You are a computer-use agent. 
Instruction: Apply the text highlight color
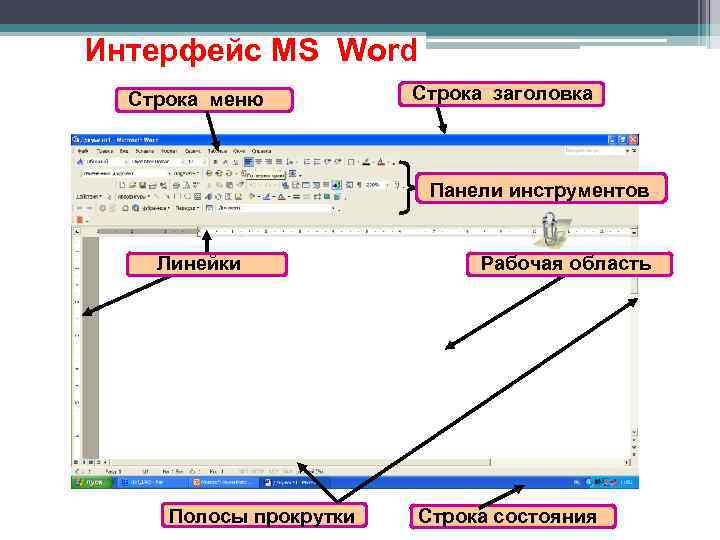pos(366,162)
